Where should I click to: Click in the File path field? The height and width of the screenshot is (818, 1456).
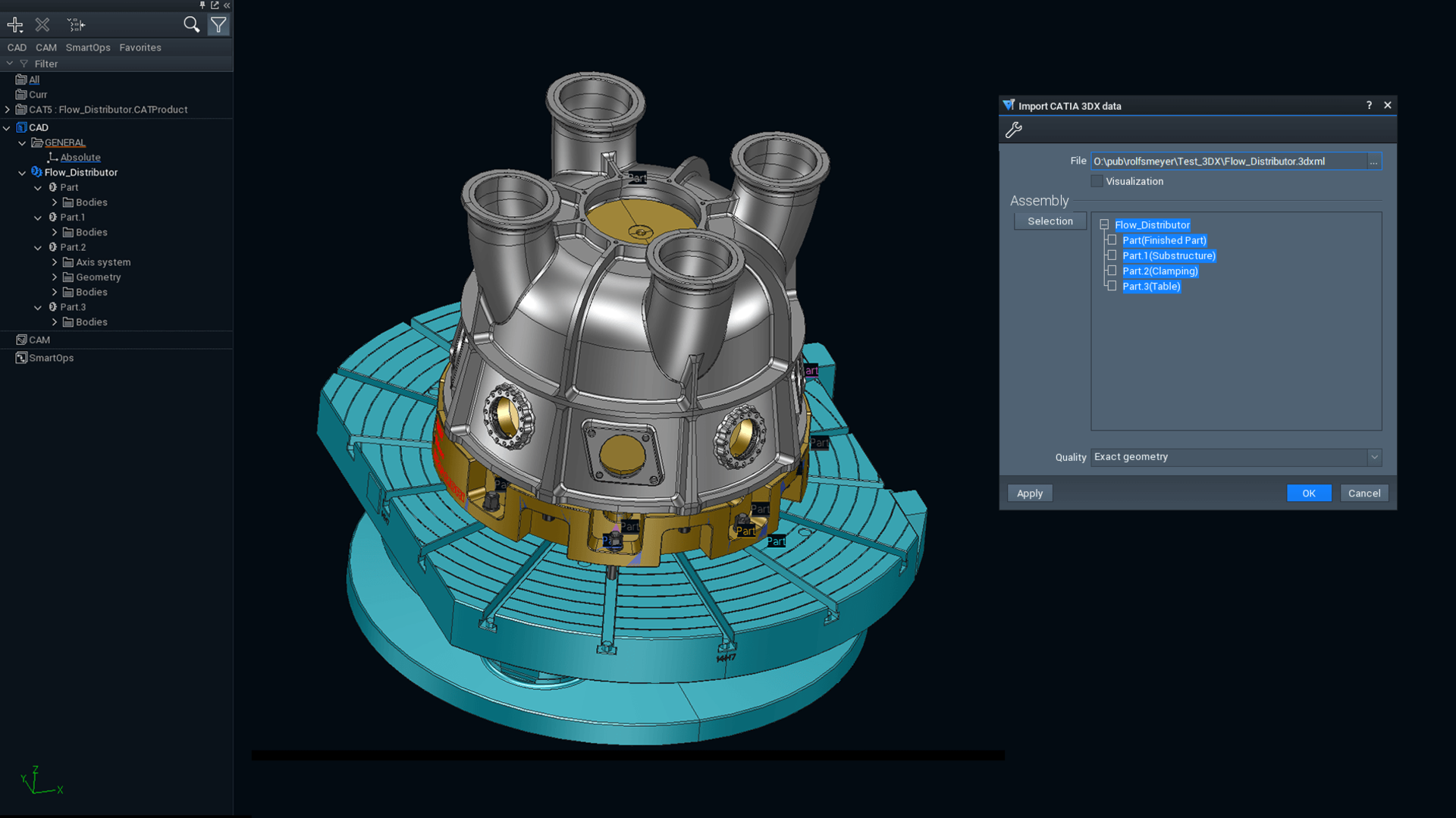1228,161
